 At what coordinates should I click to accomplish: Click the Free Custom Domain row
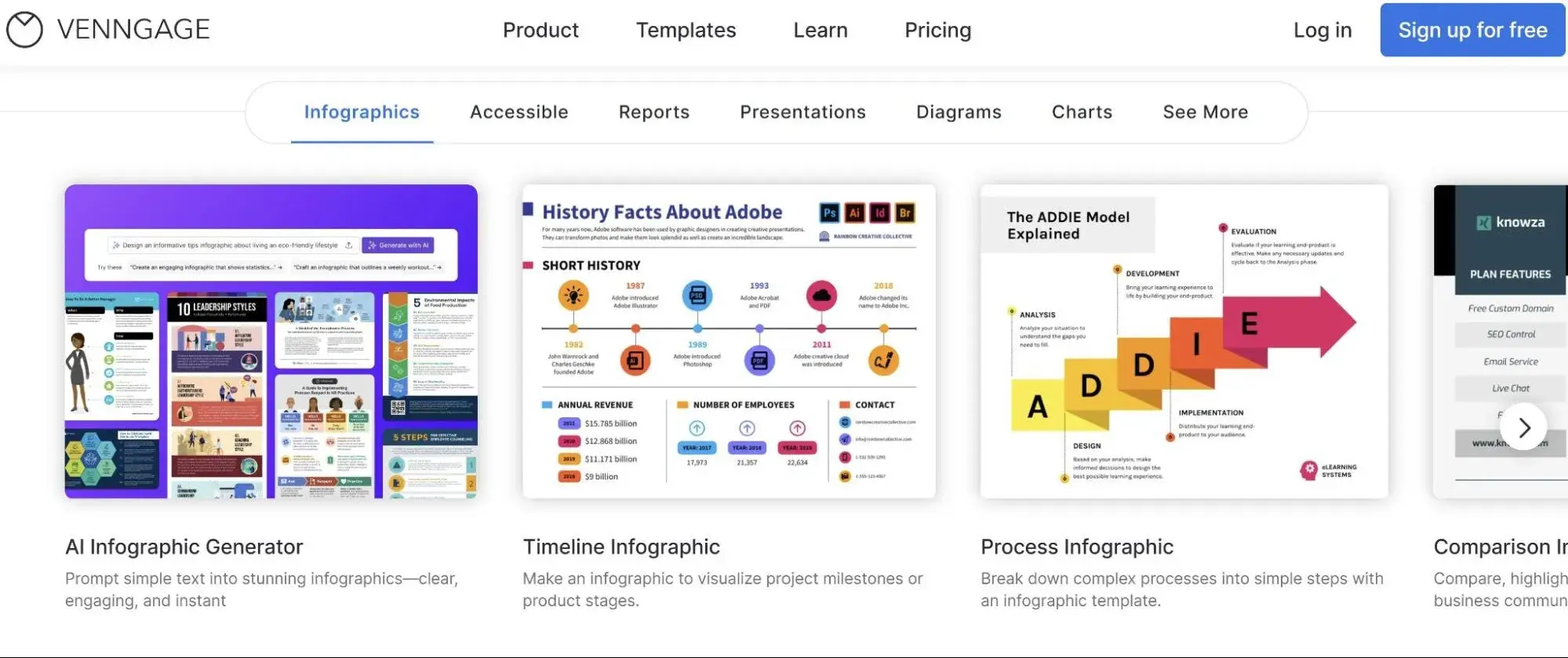click(x=1511, y=308)
